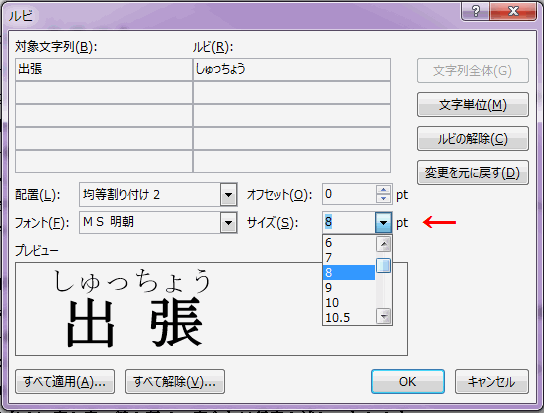Click the 変更を元に戻す(D) button
544x413 pixels.
tap(473, 172)
